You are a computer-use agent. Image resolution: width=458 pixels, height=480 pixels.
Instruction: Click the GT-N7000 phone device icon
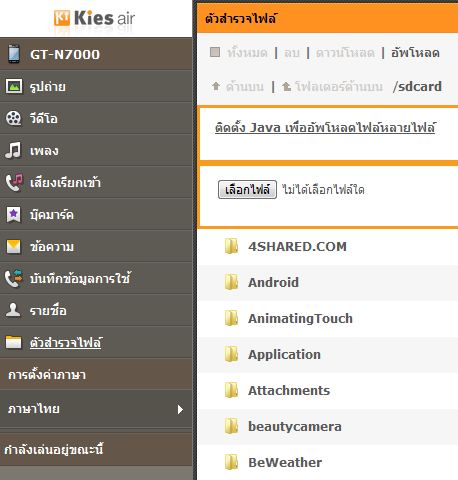(14, 54)
